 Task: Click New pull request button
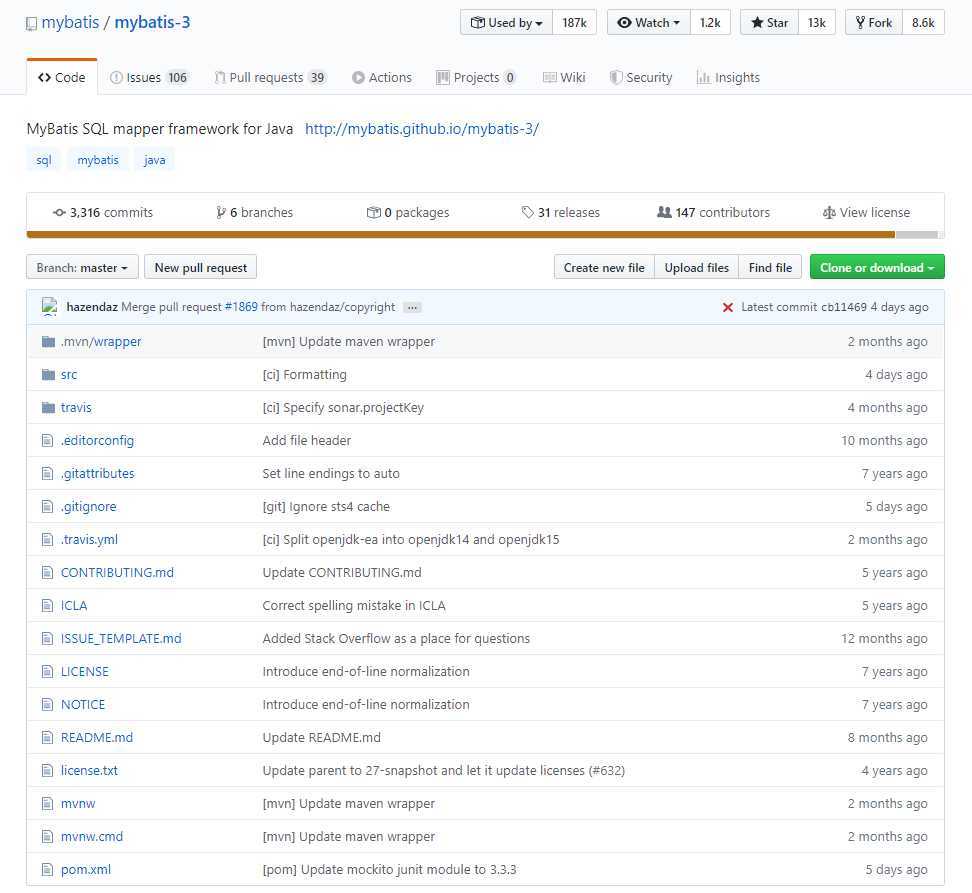point(201,268)
